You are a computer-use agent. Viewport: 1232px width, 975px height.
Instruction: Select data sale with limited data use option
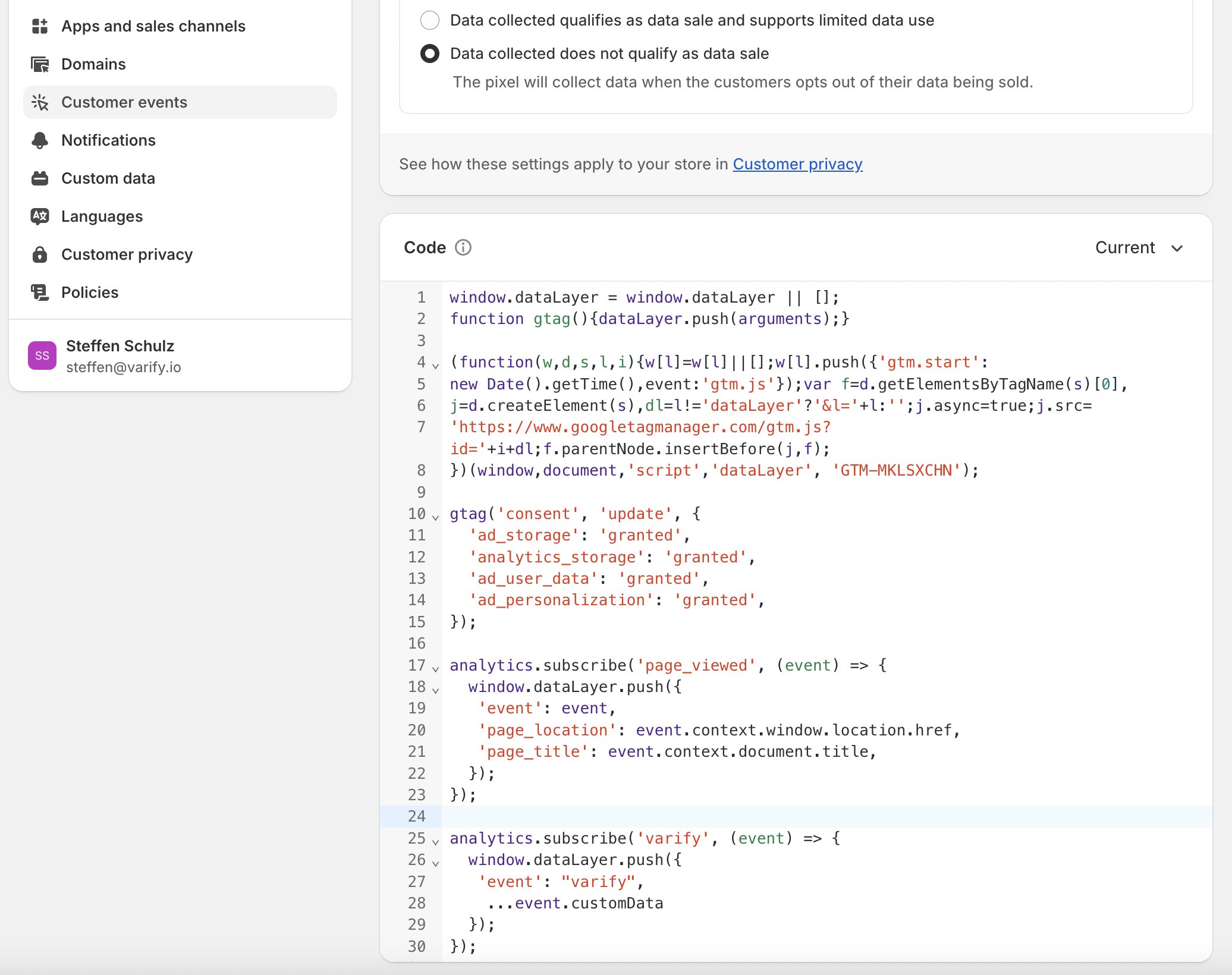(x=430, y=20)
